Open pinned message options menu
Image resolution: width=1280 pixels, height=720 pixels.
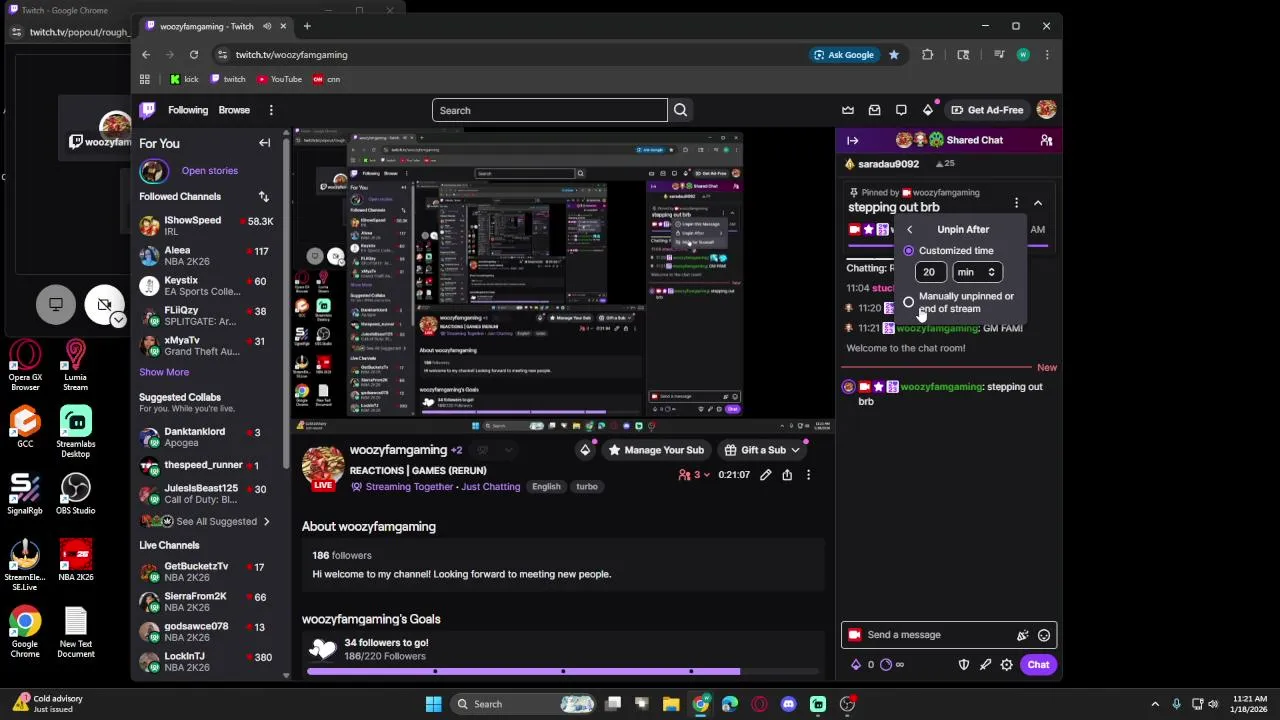pyautogui.click(x=1016, y=203)
